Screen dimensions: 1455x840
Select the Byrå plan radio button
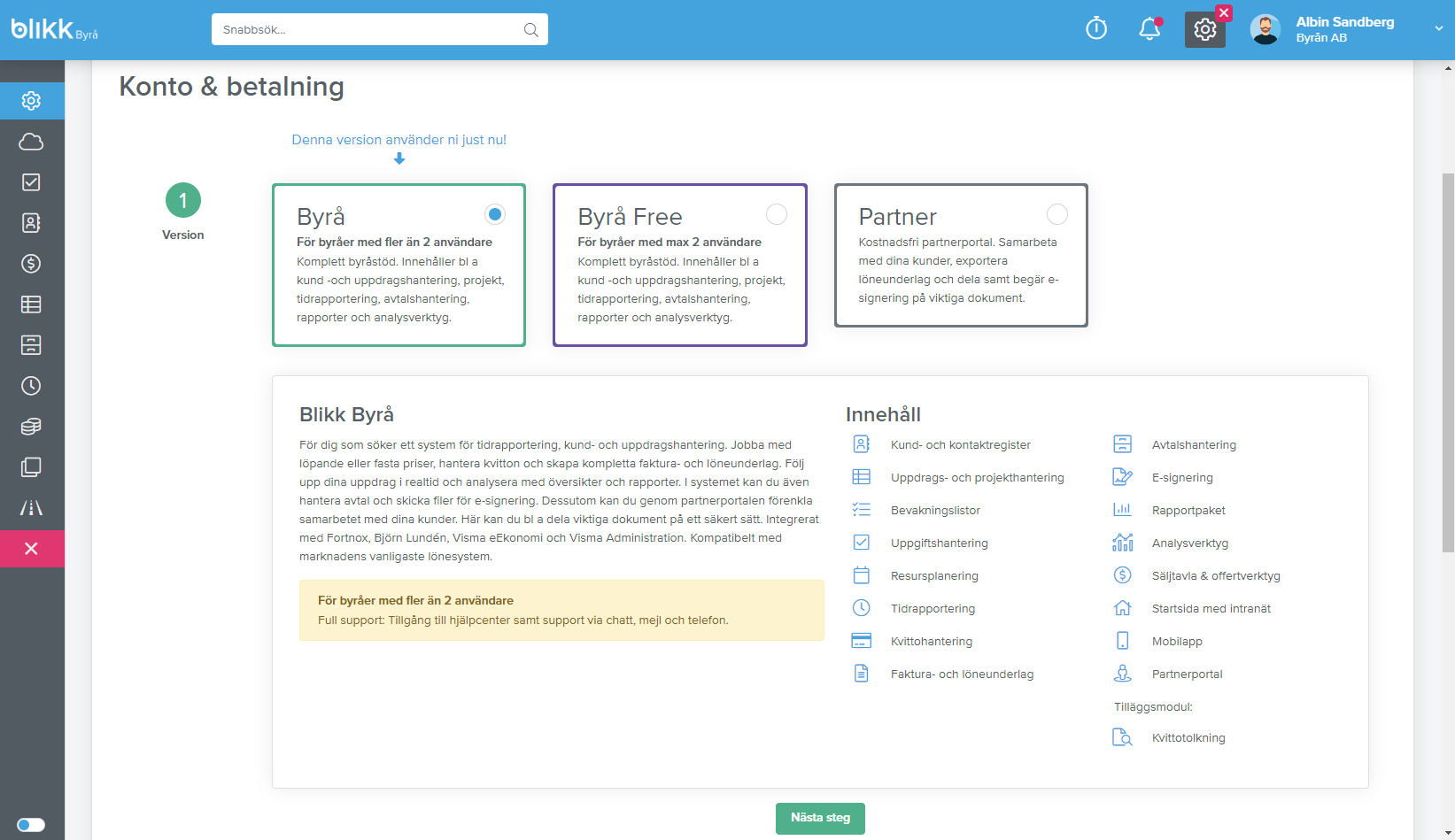click(495, 214)
